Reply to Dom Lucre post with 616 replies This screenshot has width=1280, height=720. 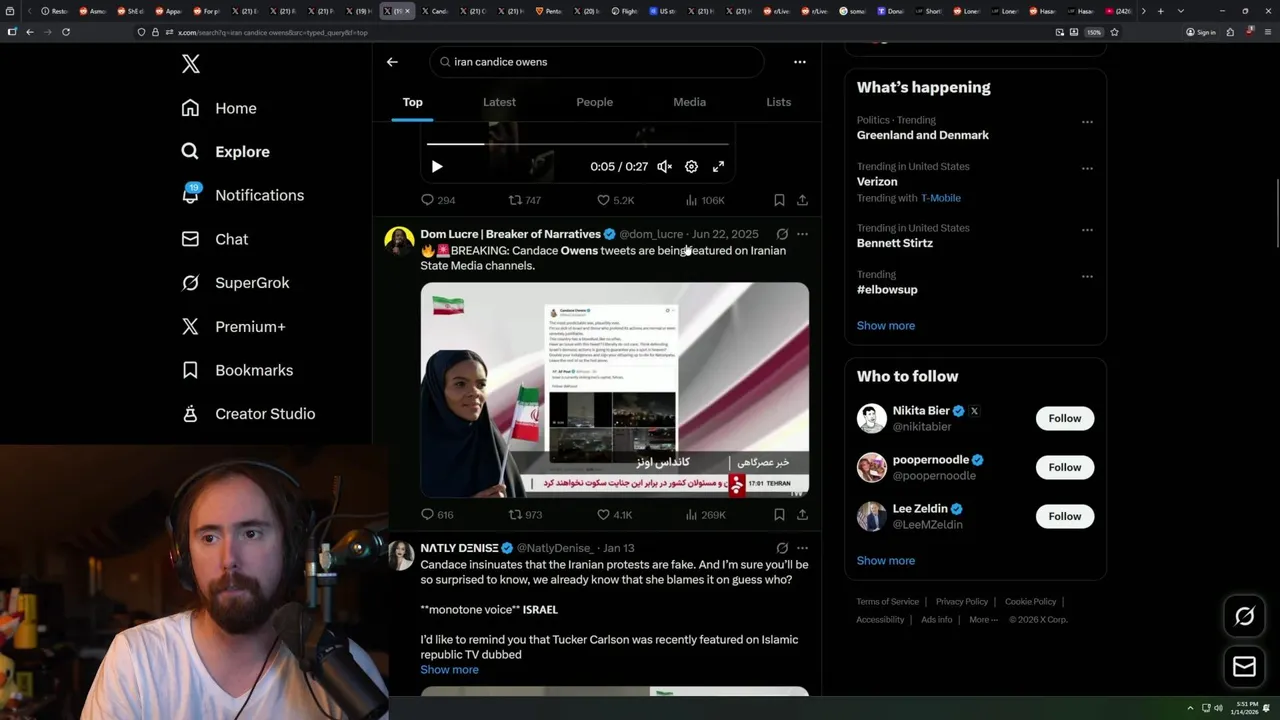(x=438, y=515)
